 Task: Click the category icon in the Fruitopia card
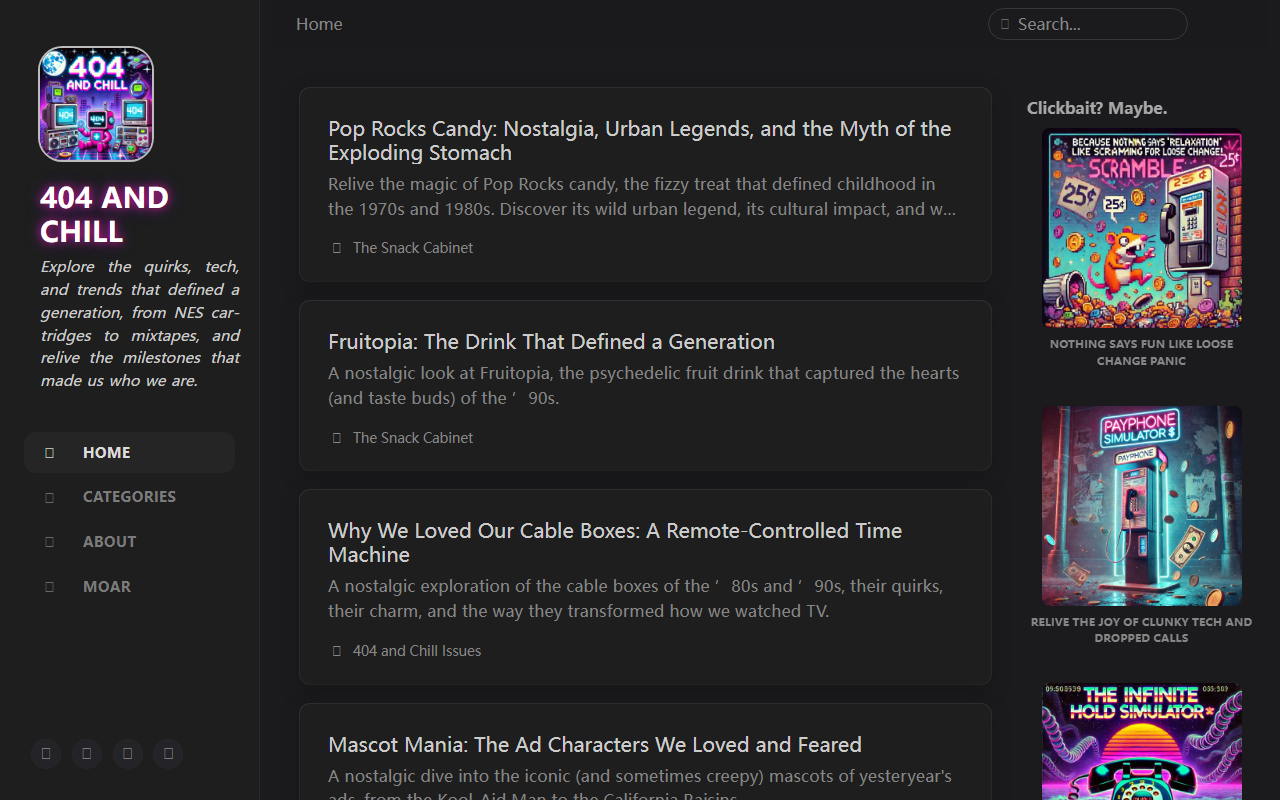coord(337,438)
